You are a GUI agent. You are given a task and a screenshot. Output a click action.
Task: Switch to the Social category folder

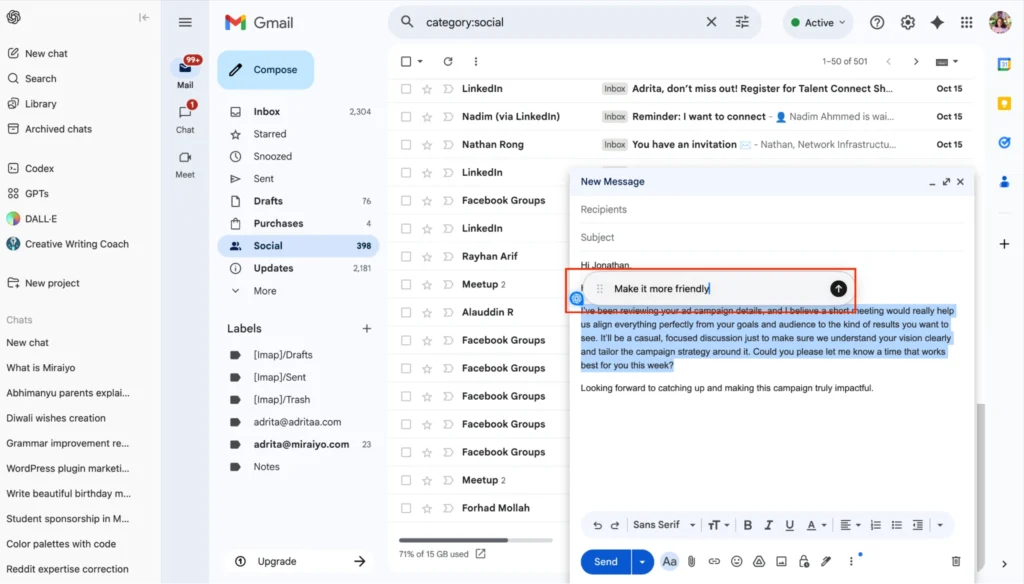click(x=268, y=245)
